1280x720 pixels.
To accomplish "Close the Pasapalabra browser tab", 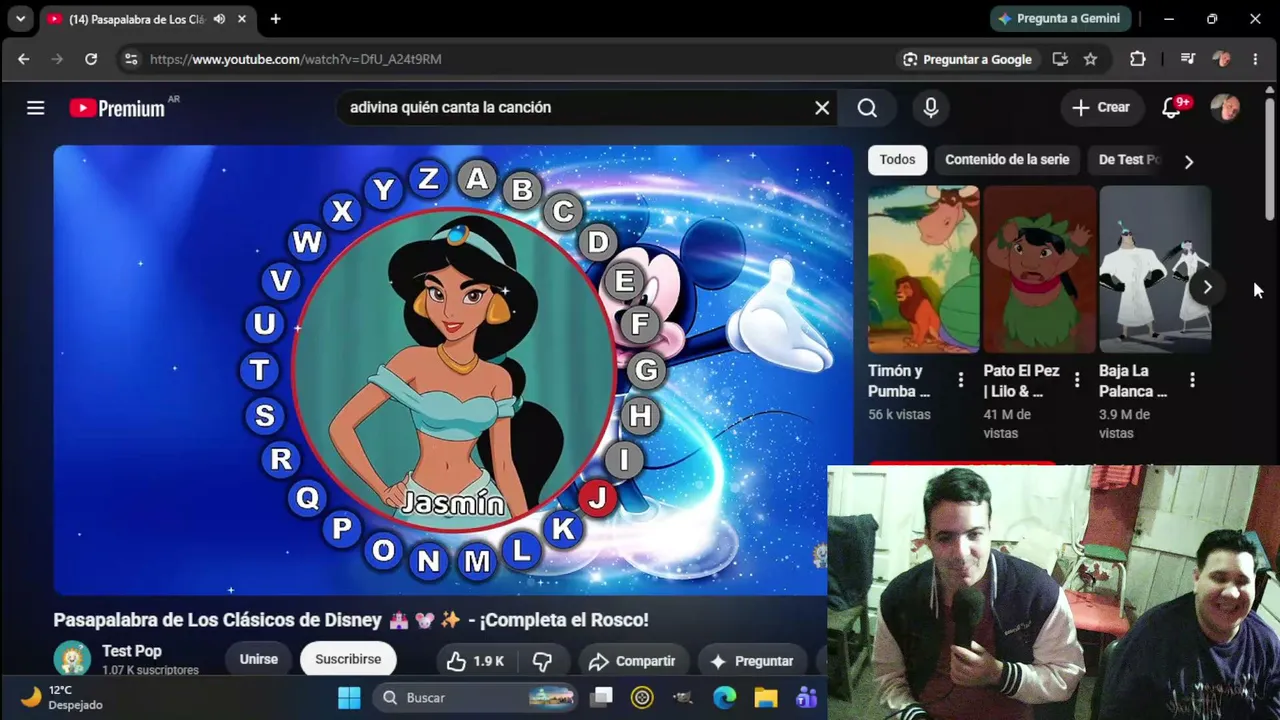I will coord(242,19).
